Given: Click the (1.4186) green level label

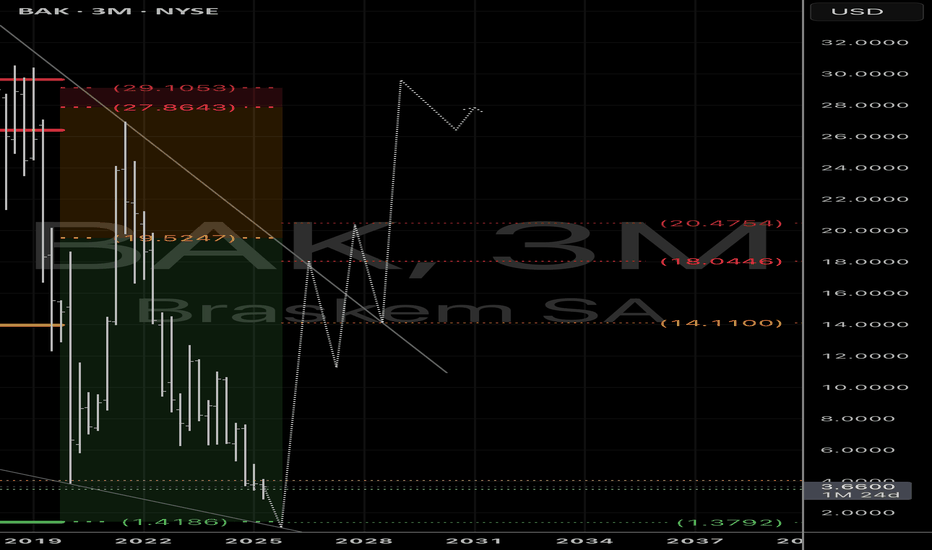Looking at the screenshot, I should [x=175, y=522].
